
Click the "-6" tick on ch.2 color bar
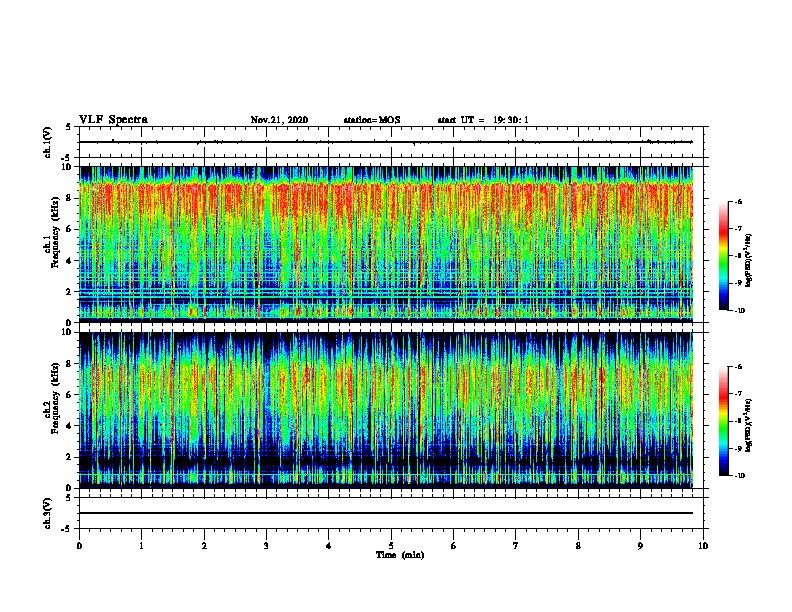tap(739, 367)
